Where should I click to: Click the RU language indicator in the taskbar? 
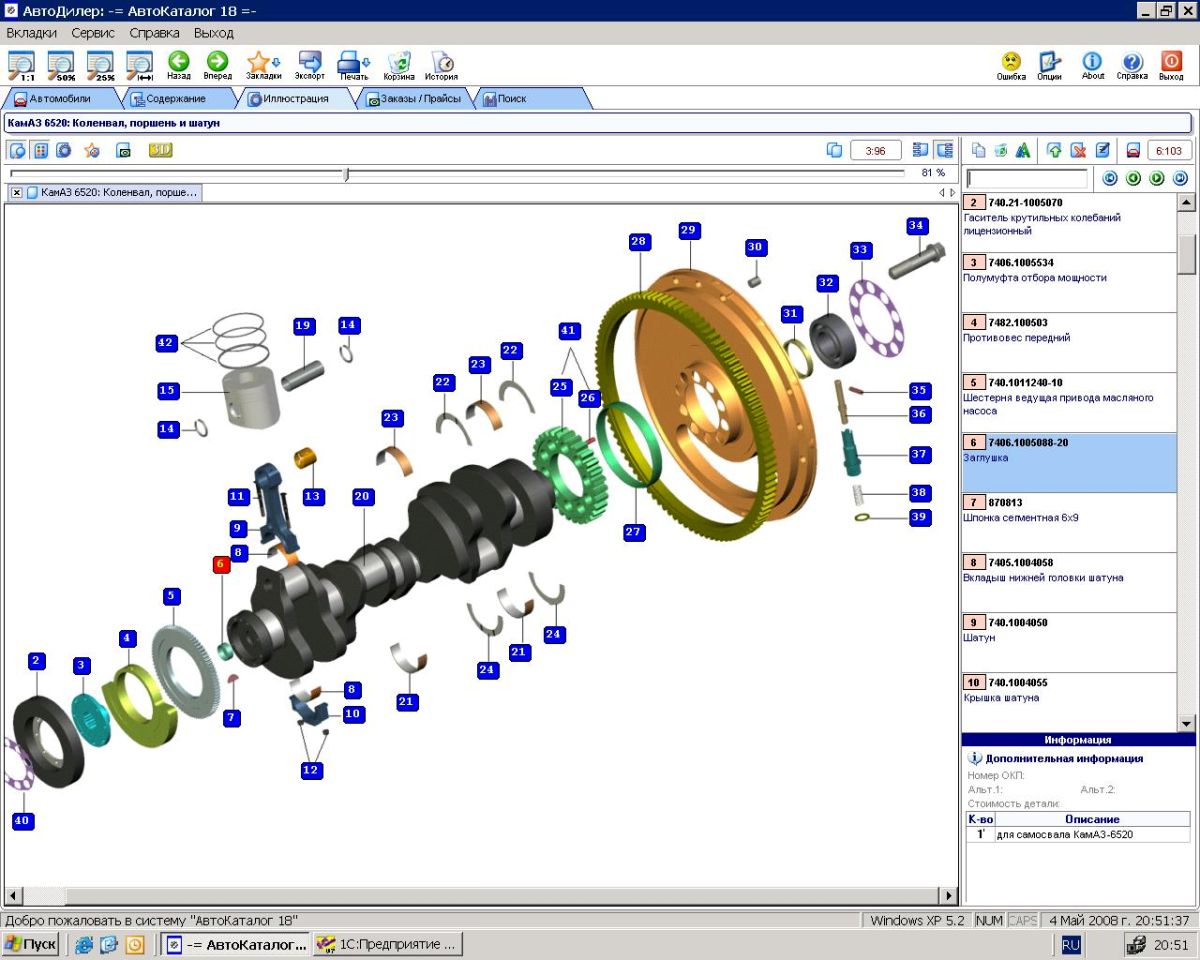[1071, 944]
